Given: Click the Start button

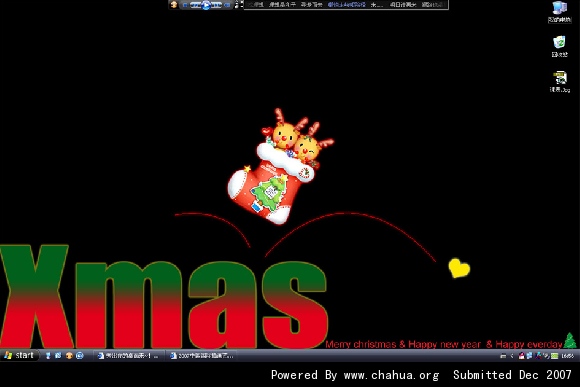Looking at the screenshot, I should tap(20, 355).
